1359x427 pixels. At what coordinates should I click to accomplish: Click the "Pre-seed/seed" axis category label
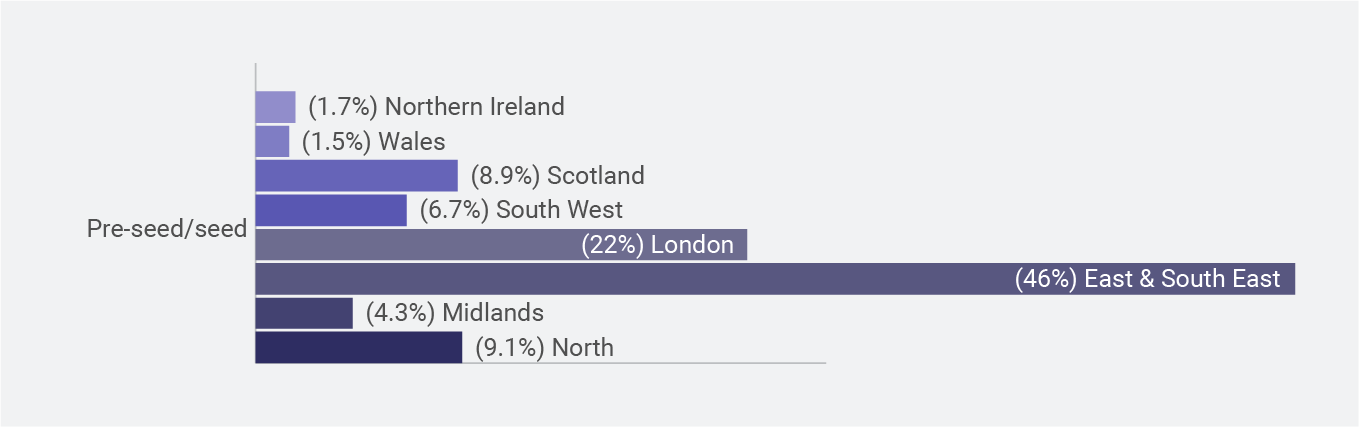[167, 229]
